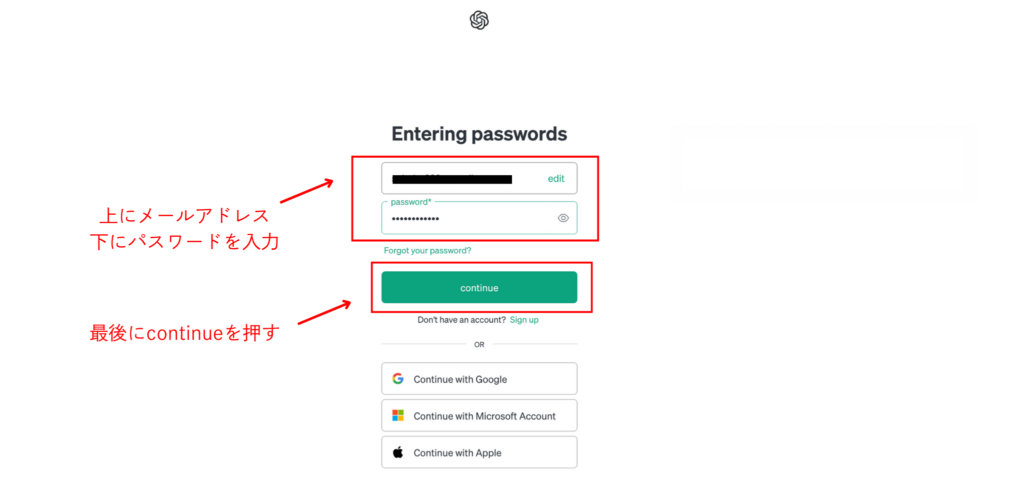Image resolution: width=1024 pixels, height=481 pixels.
Task: Open the Sign up link
Action: [524, 320]
